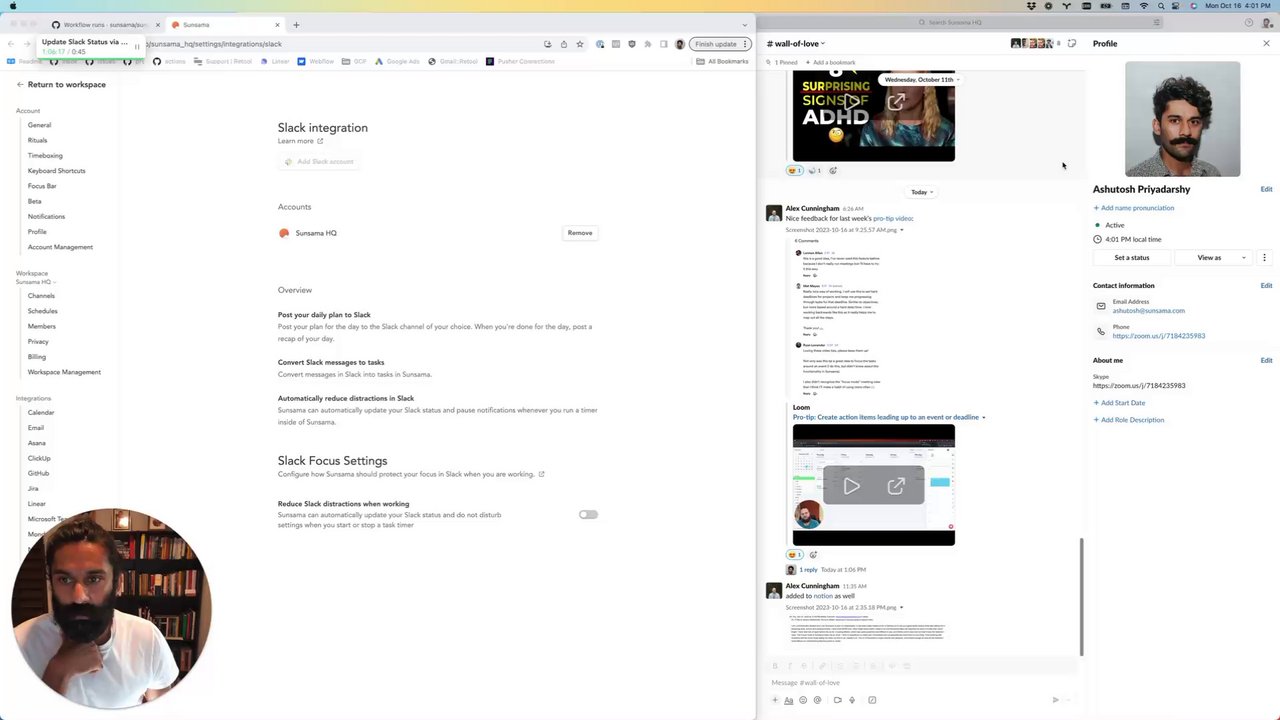Open Account Management settings

(x=60, y=247)
